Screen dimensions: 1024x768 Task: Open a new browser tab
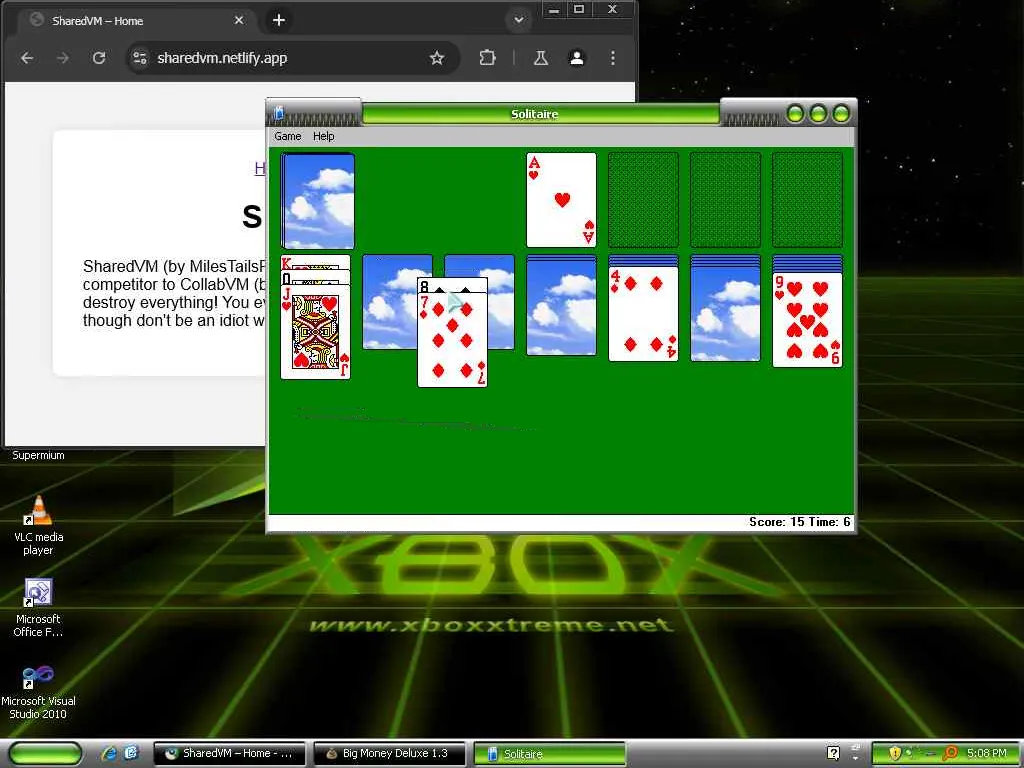[279, 20]
